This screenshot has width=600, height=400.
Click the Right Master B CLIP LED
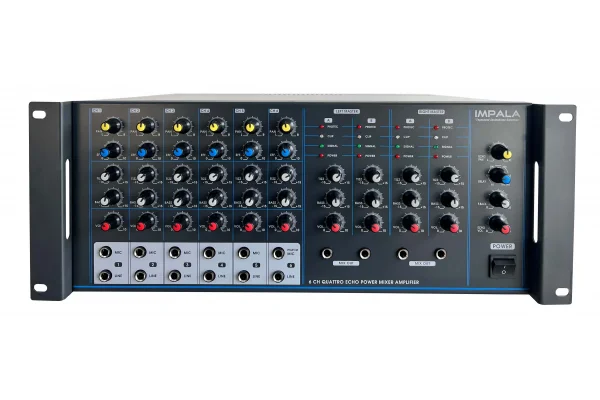pyautogui.click(x=436, y=137)
